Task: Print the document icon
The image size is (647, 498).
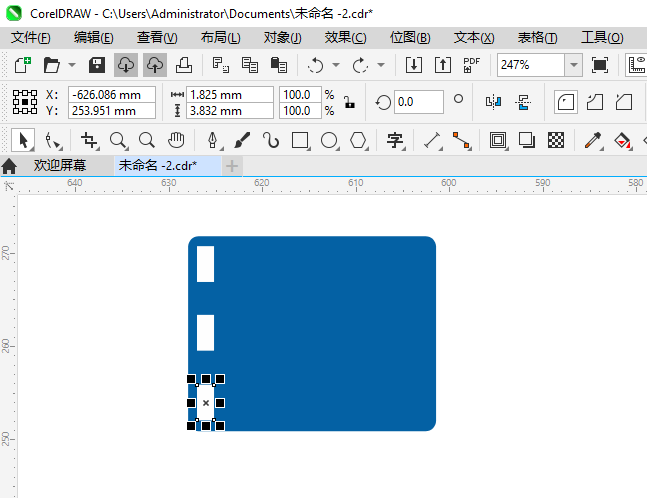Action: pyautogui.click(x=184, y=65)
